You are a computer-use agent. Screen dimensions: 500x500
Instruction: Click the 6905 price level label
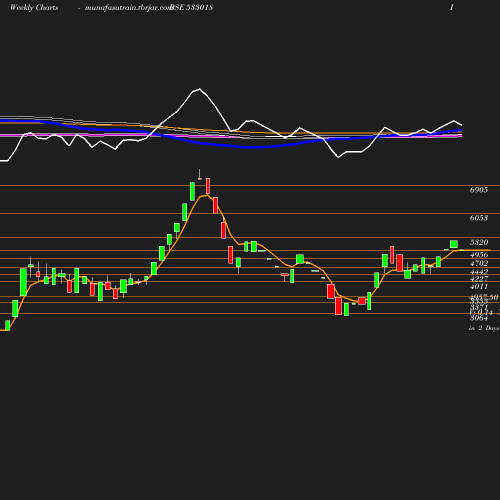tap(479, 190)
